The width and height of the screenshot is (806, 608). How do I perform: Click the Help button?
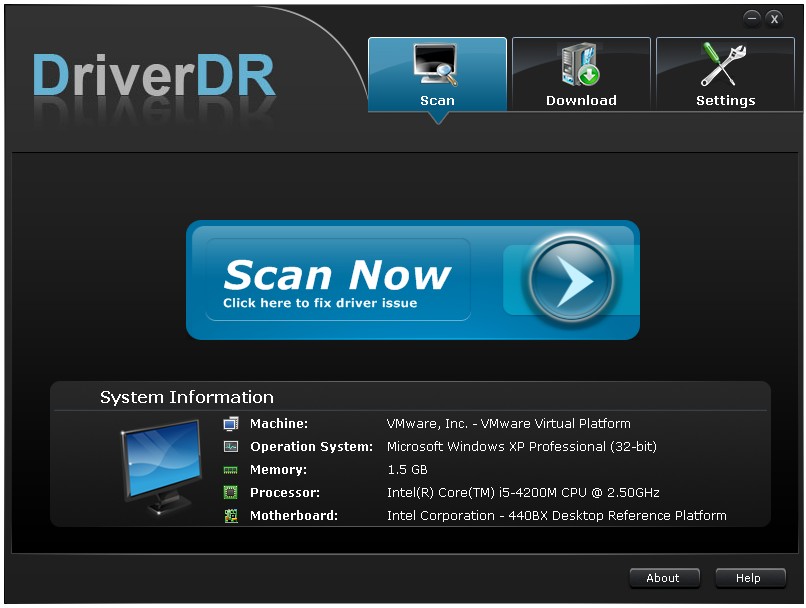click(x=750, y=578)
